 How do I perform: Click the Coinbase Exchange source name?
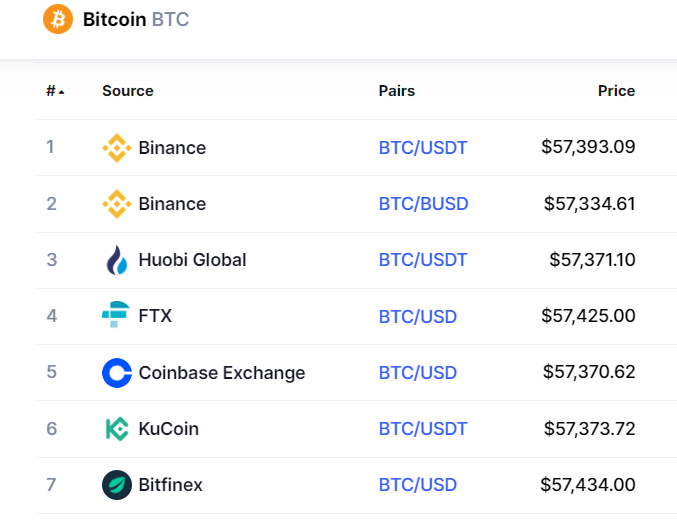pyautogui.click(x=222, y=373)
